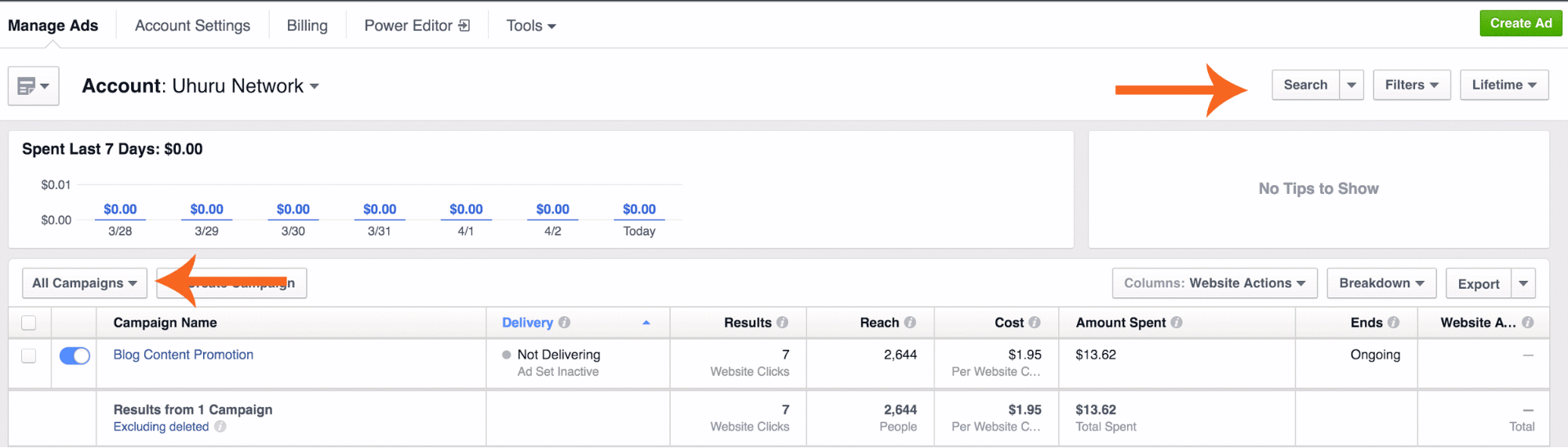This screenshot has width=1568, height=448.
Task: Toggle off the Blog Content Promotion campaign
Action: (x=75, y=355)
